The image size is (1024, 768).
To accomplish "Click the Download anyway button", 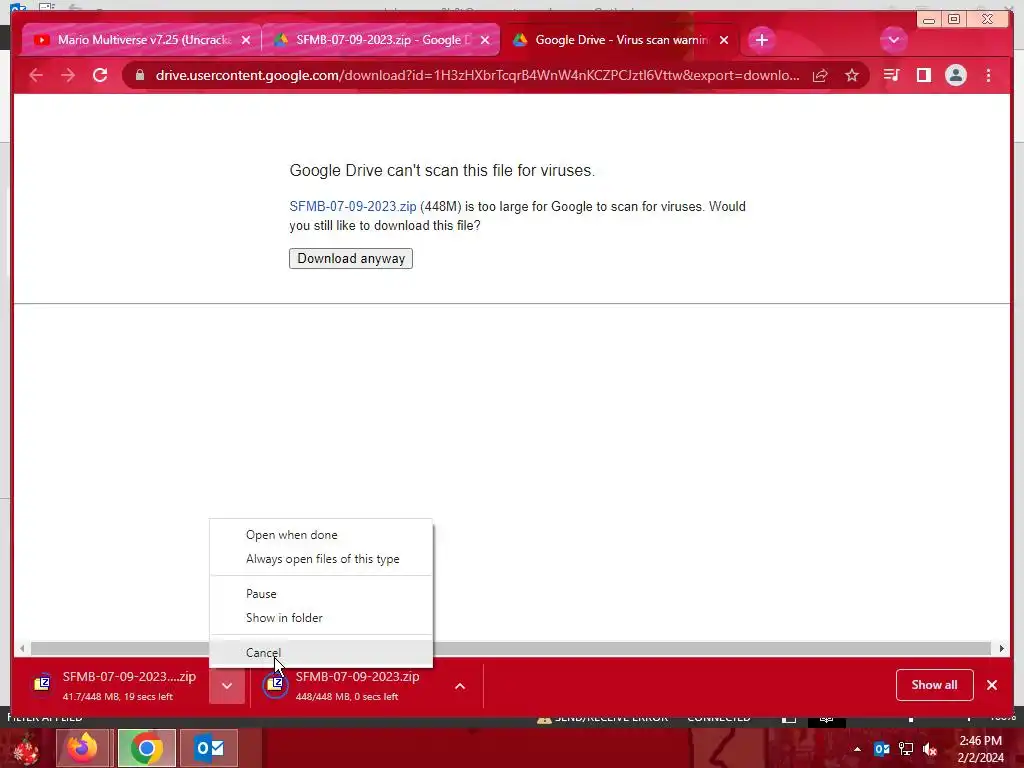I will 351,259.
